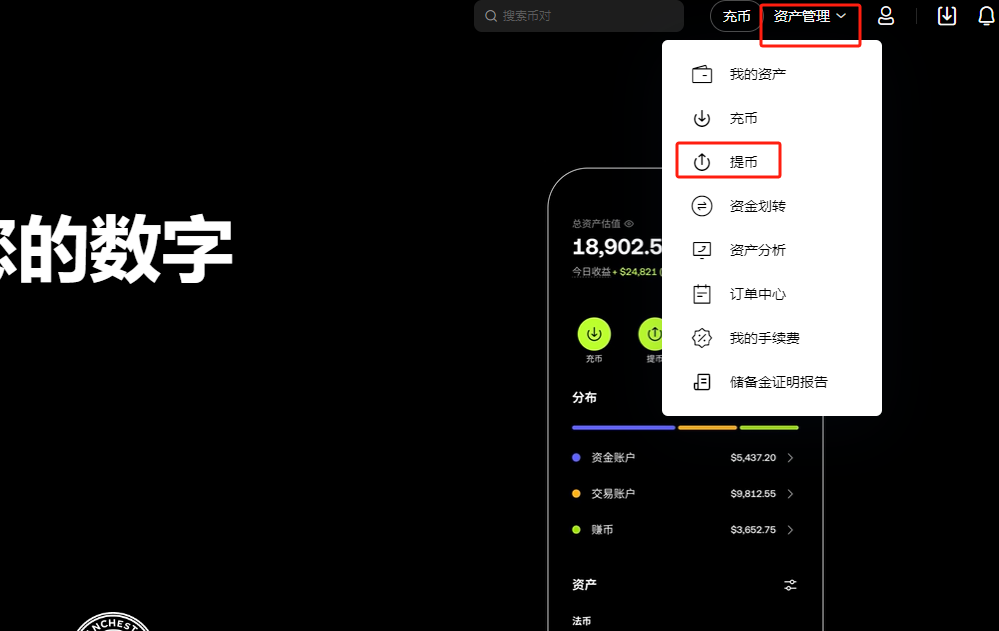Tap the green 提币 circle in phone mockup
The image size is (999, 631).
[650, 334]
